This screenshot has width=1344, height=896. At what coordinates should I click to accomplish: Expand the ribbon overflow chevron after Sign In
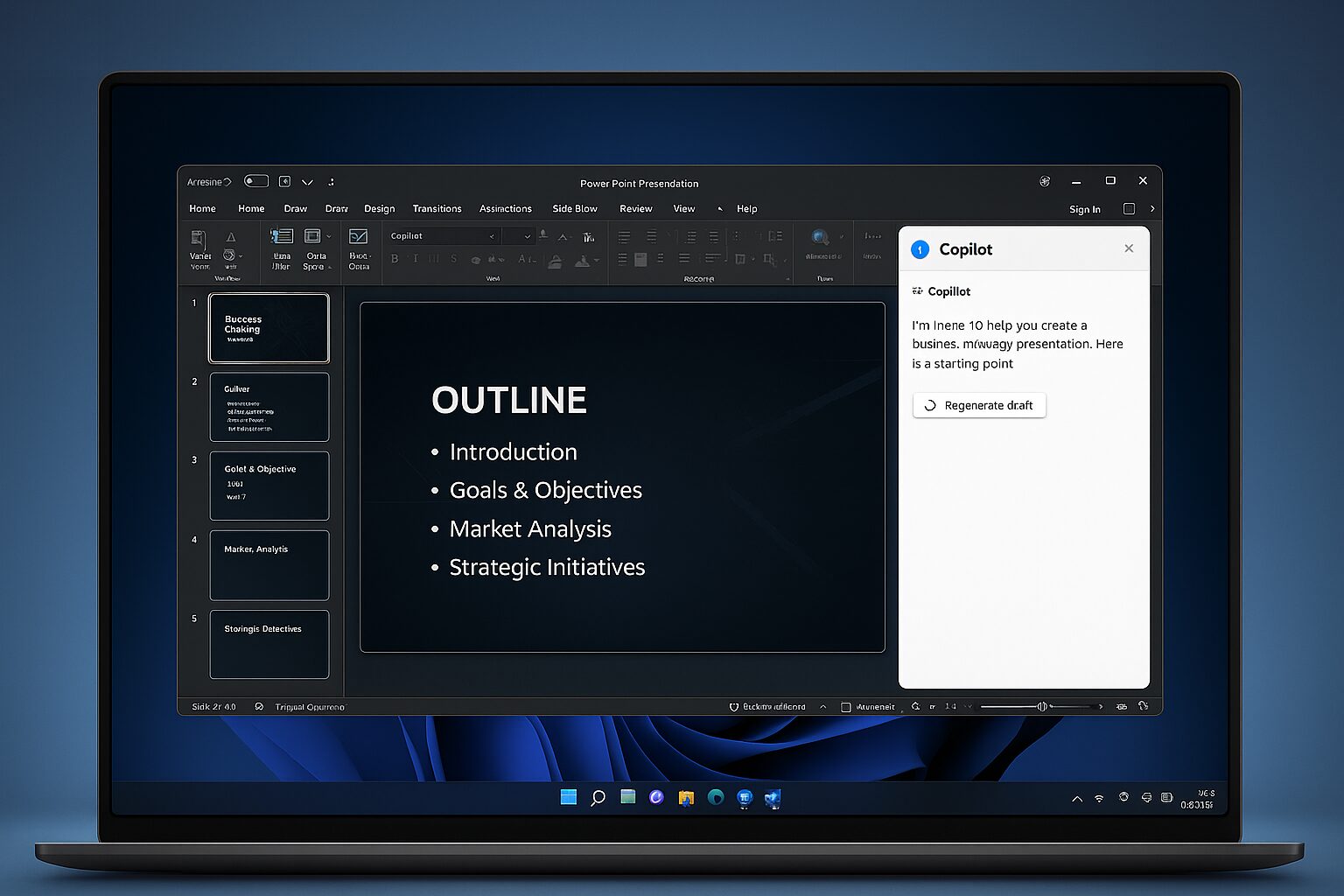tap(1152, 209)
